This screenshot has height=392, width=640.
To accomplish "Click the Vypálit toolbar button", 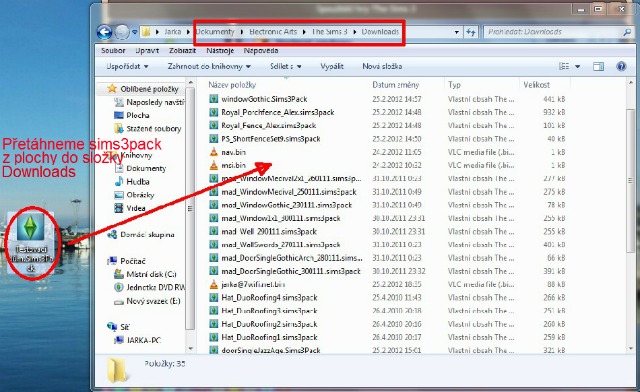I will (332, 66).
